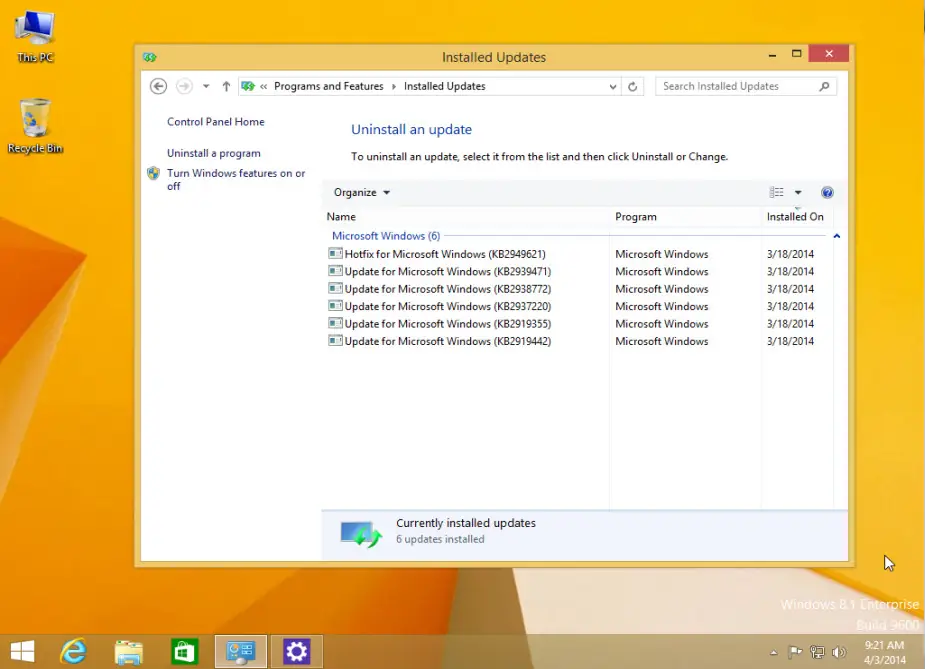This screenshot has width=925, height=669.
Task: Sort by the Installed On column header
Action: pos(796,217)
